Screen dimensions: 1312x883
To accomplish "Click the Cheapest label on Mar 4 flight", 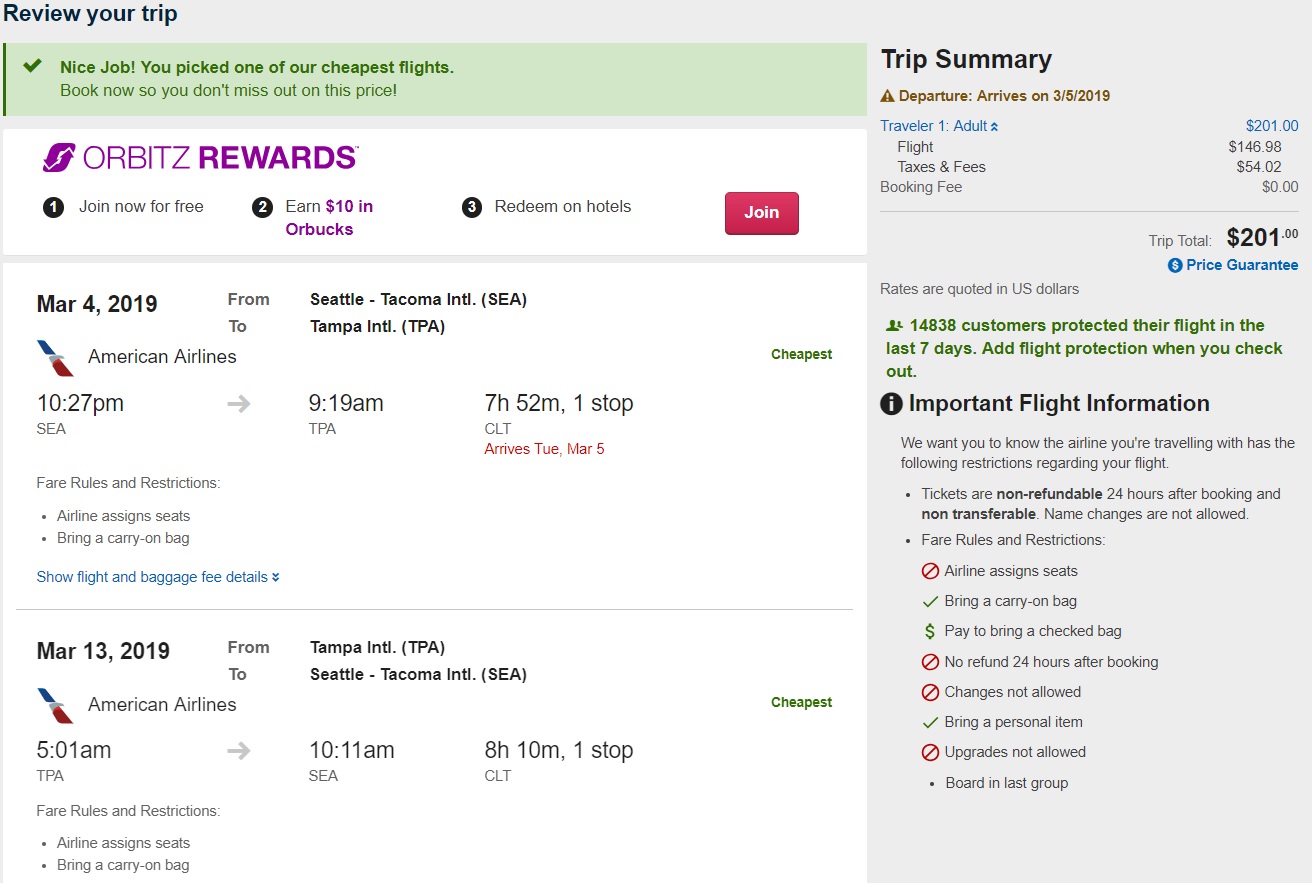I will point(801,354).
